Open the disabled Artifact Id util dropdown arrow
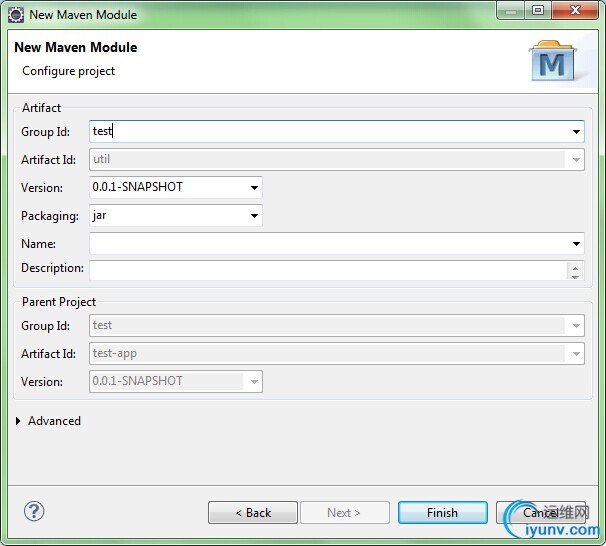606x546 pixels. (x=576, y=160)
